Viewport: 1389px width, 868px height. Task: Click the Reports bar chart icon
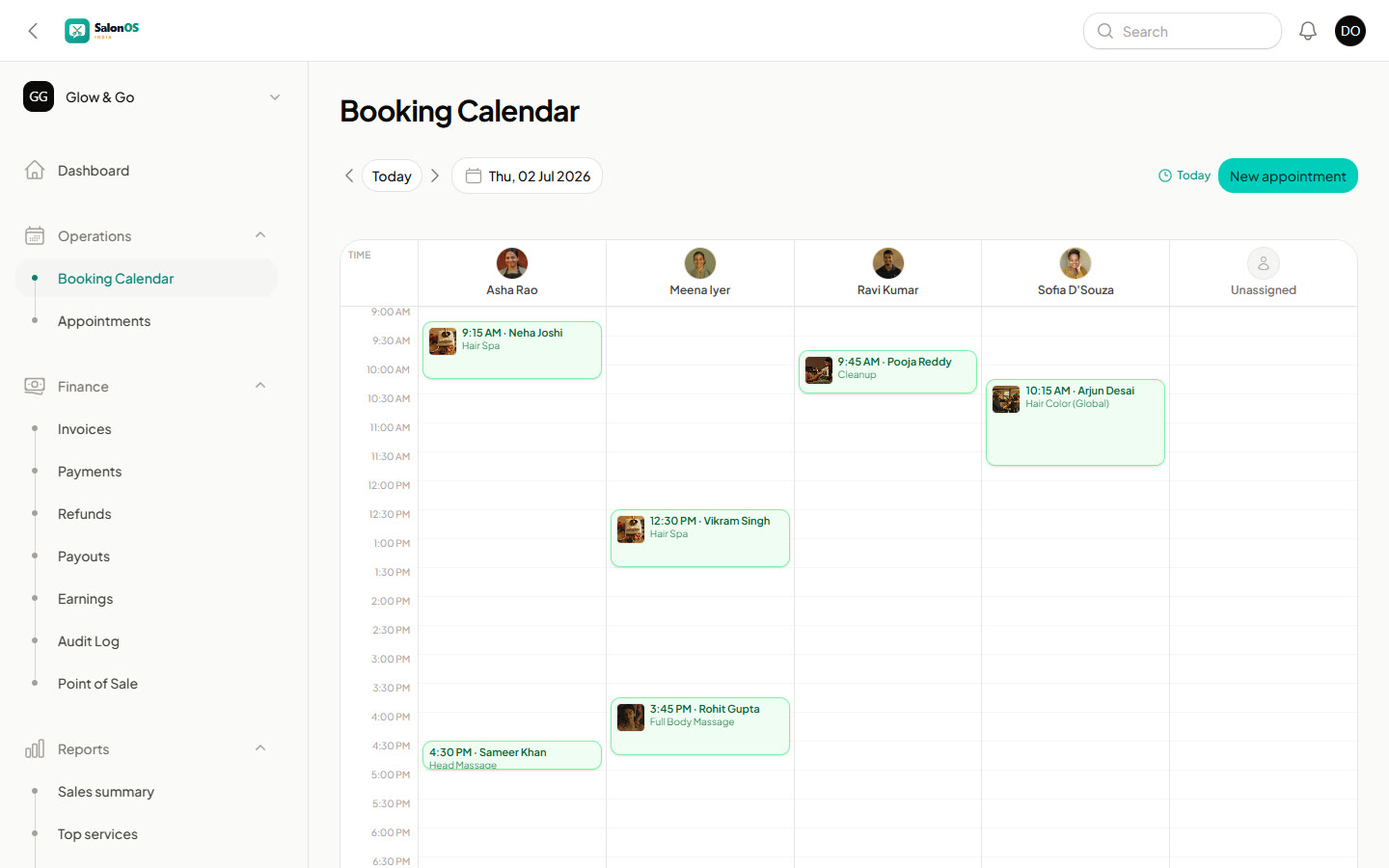(35, 749)
